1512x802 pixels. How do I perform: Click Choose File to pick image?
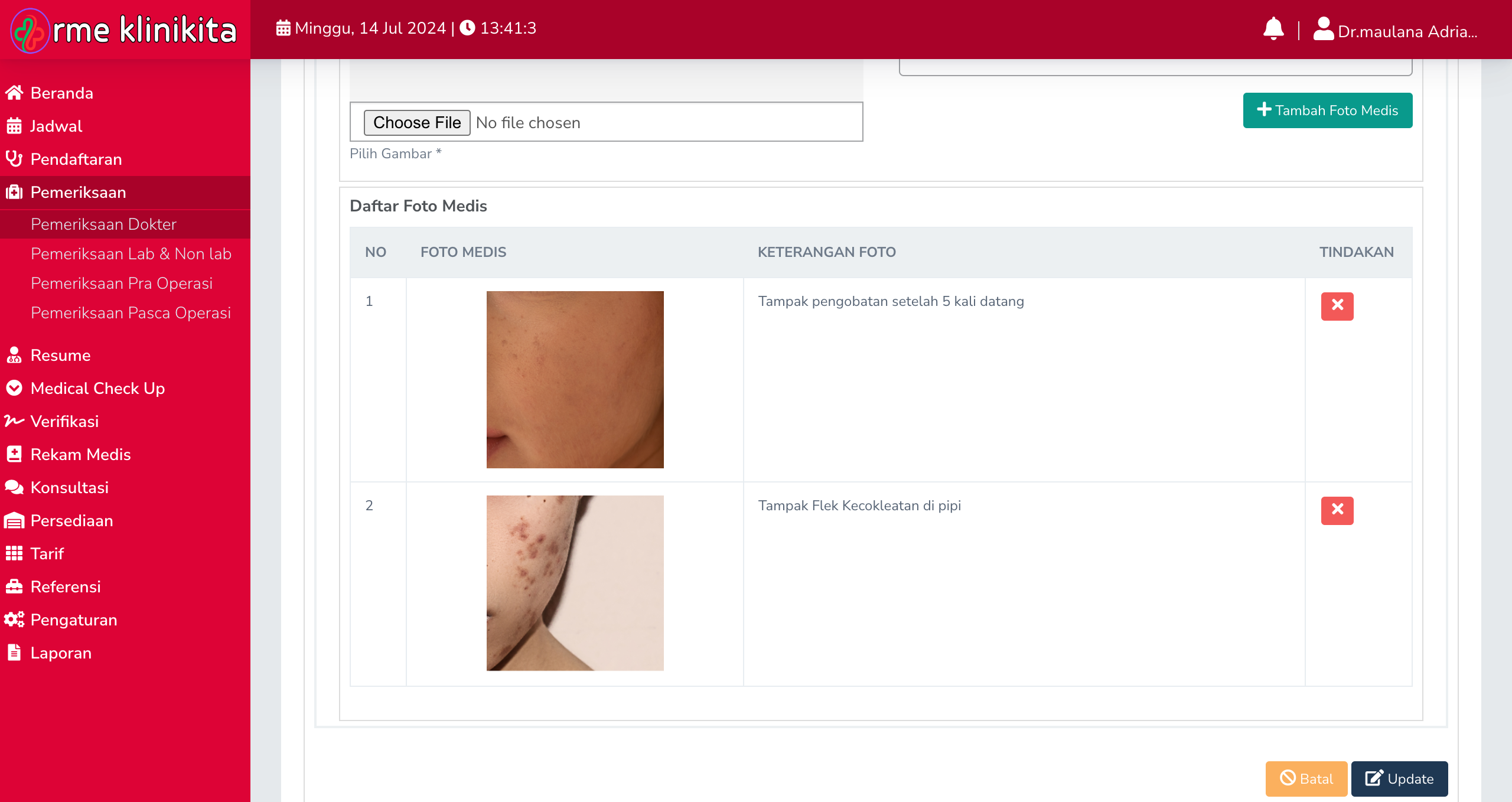pos(416,123)
